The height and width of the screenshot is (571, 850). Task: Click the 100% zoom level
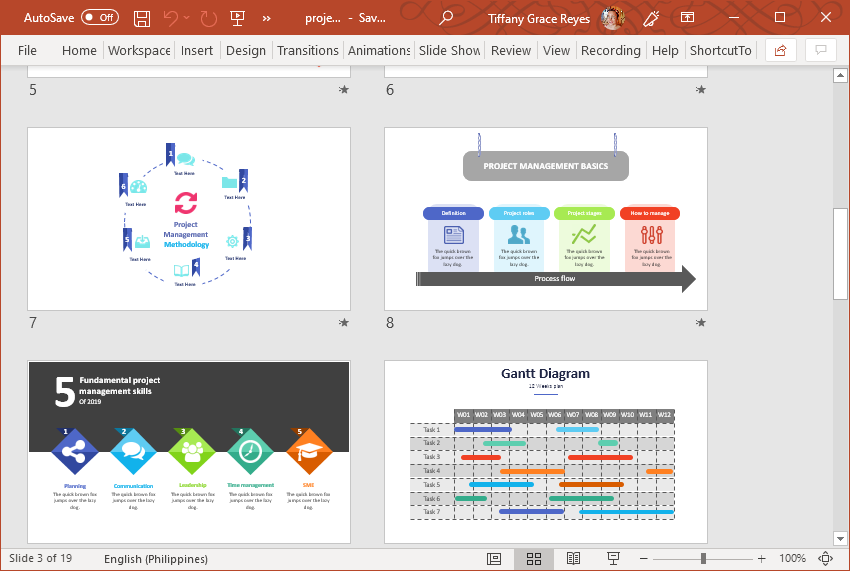(x=792, y=559)
